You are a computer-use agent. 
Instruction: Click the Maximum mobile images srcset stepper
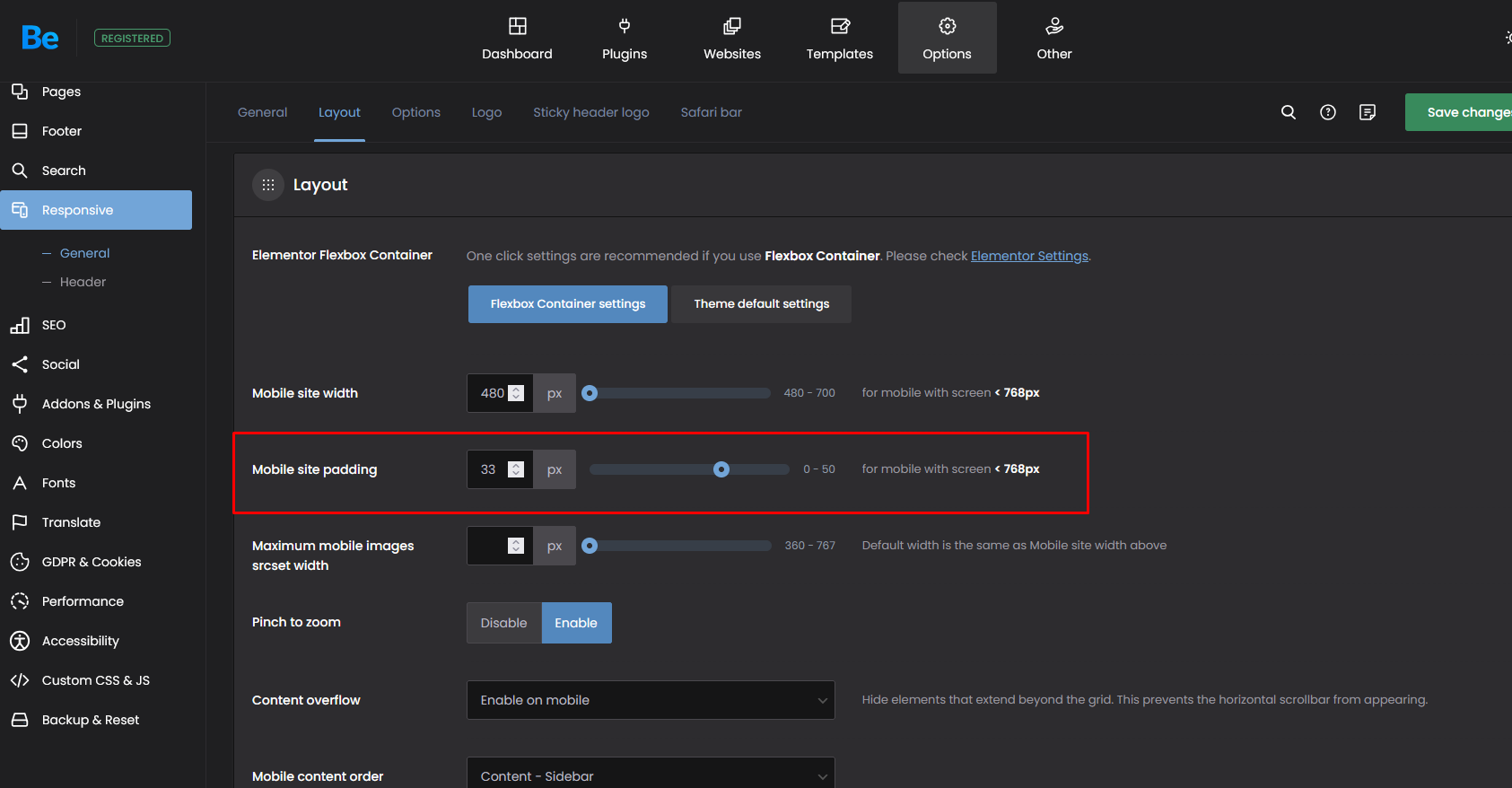[x=516, y=546]
